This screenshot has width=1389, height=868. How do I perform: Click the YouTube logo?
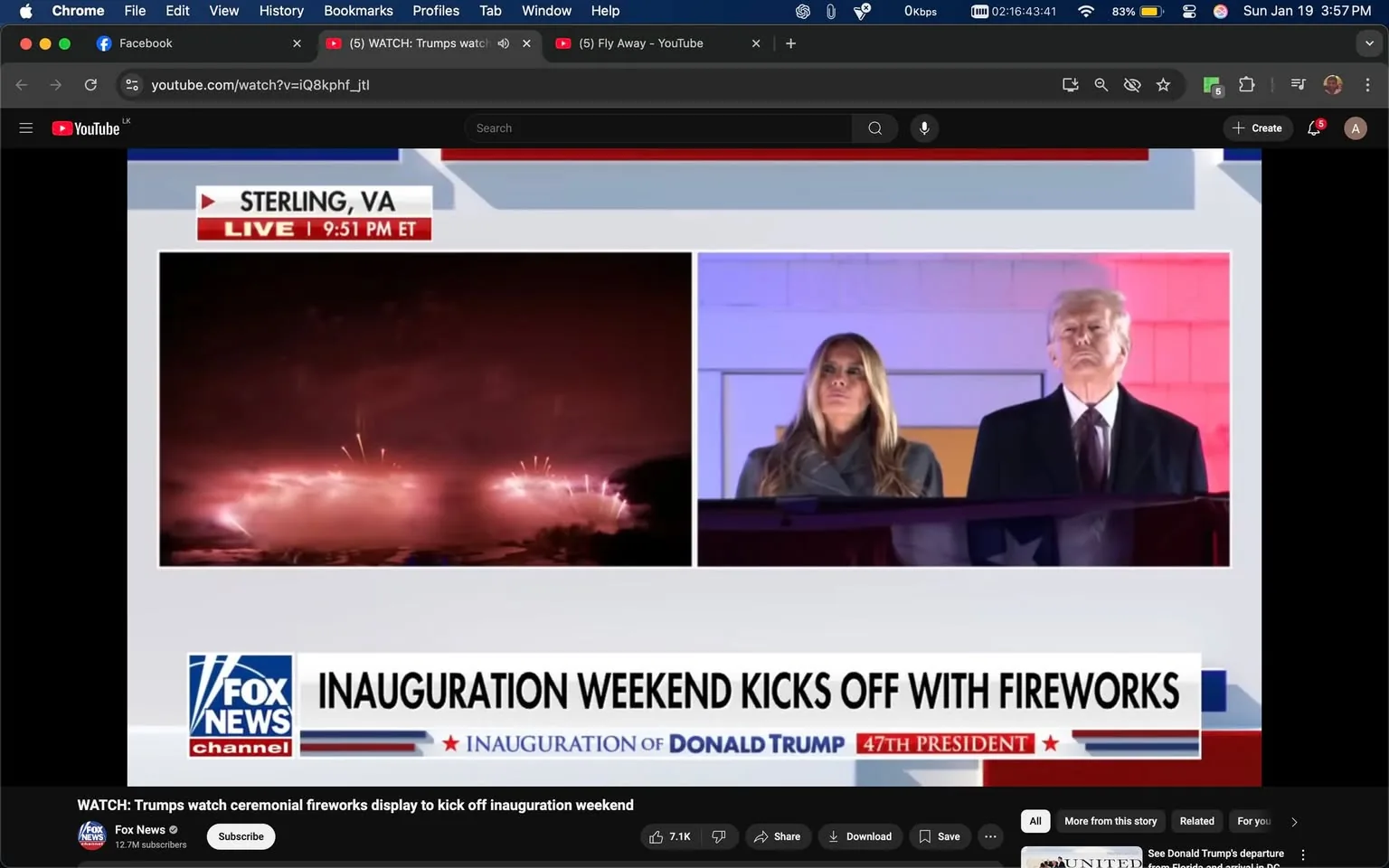86,127
